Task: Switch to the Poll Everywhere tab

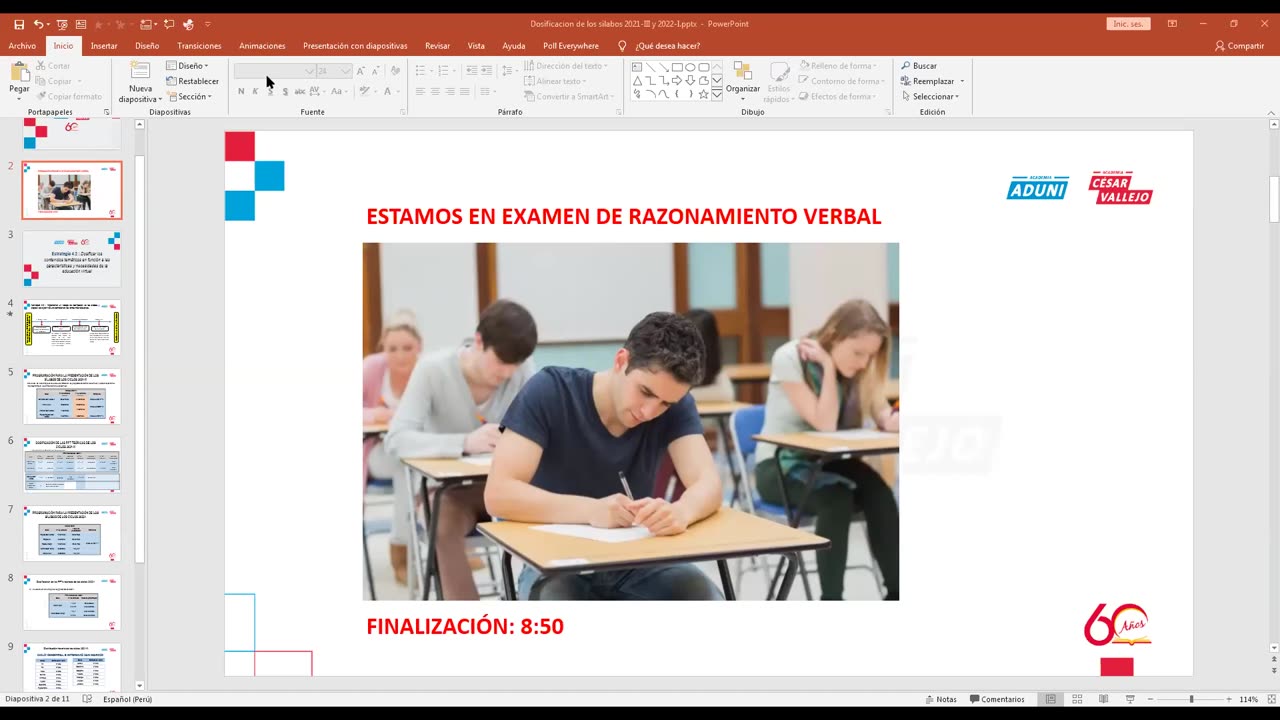Action: click(571, 46)
